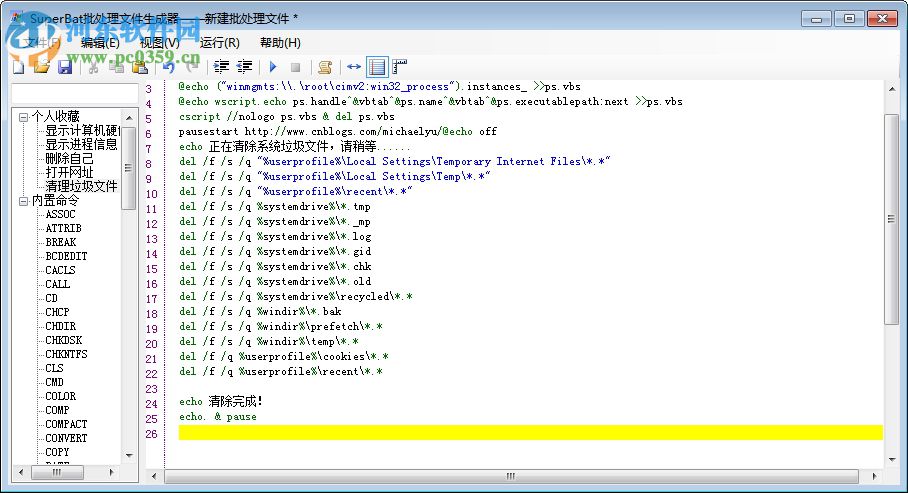Viewport: 908px width, 493px height.
Task: Collapse the 内置命令 tree node
Action: point(23,201)
